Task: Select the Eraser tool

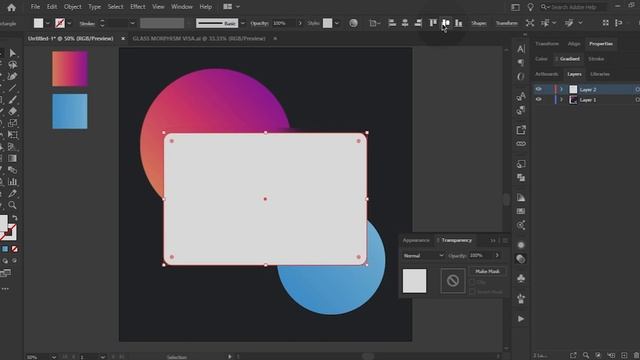Action: point(12,111)
